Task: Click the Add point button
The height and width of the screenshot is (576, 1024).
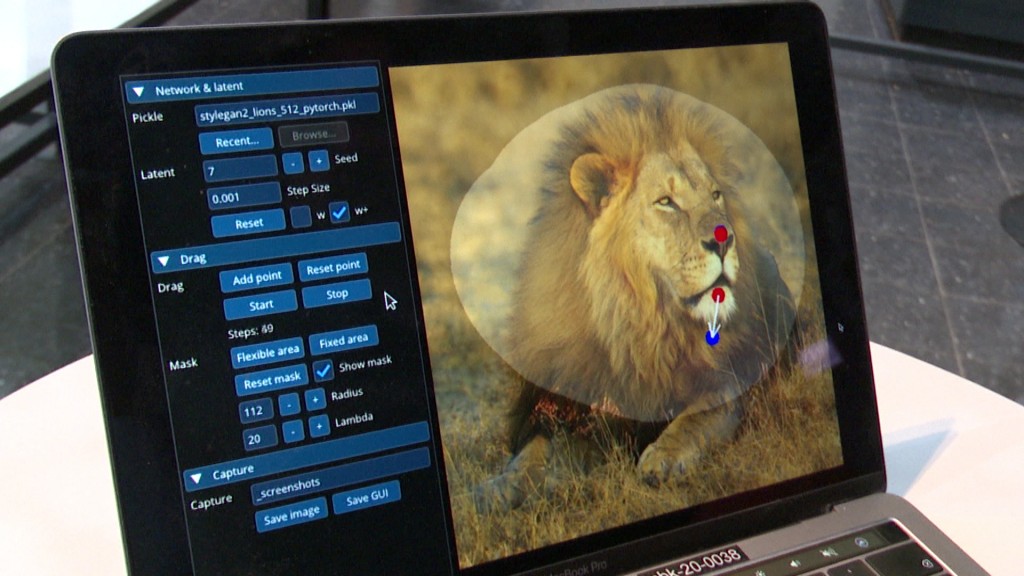Action: pyautogui.click(x=257, y=278)
